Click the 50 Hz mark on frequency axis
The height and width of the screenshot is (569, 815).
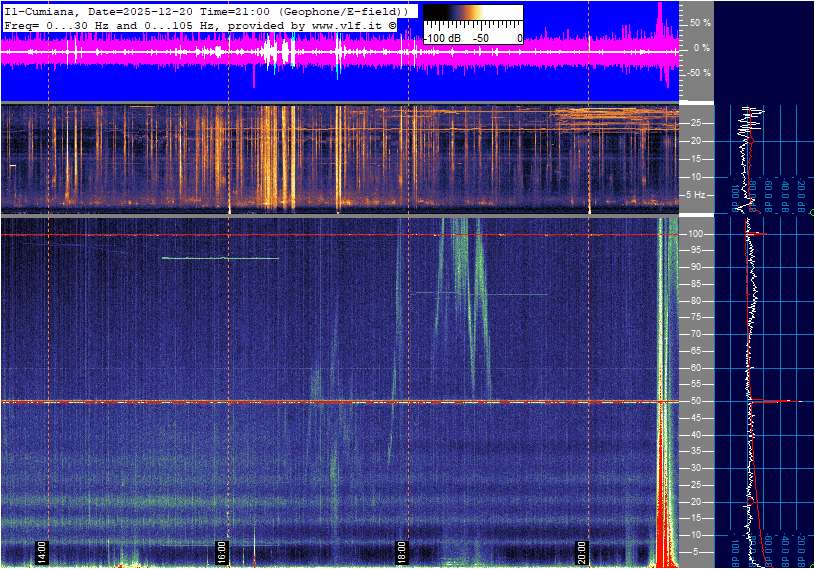coord(695,402)
